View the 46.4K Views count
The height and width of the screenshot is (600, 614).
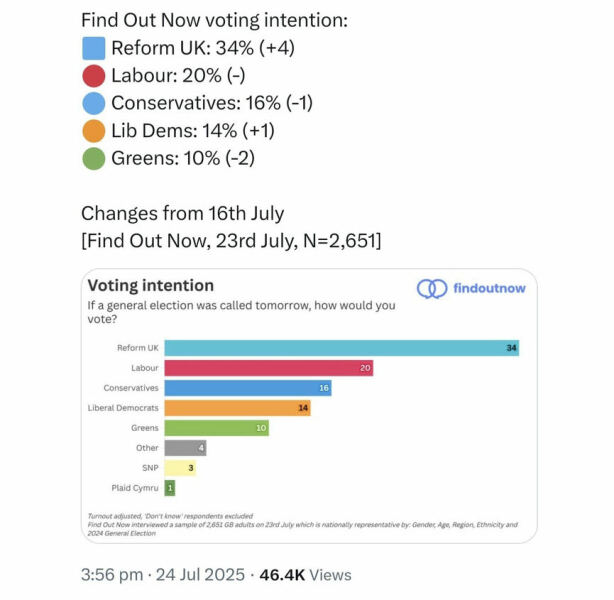point(305,575)
